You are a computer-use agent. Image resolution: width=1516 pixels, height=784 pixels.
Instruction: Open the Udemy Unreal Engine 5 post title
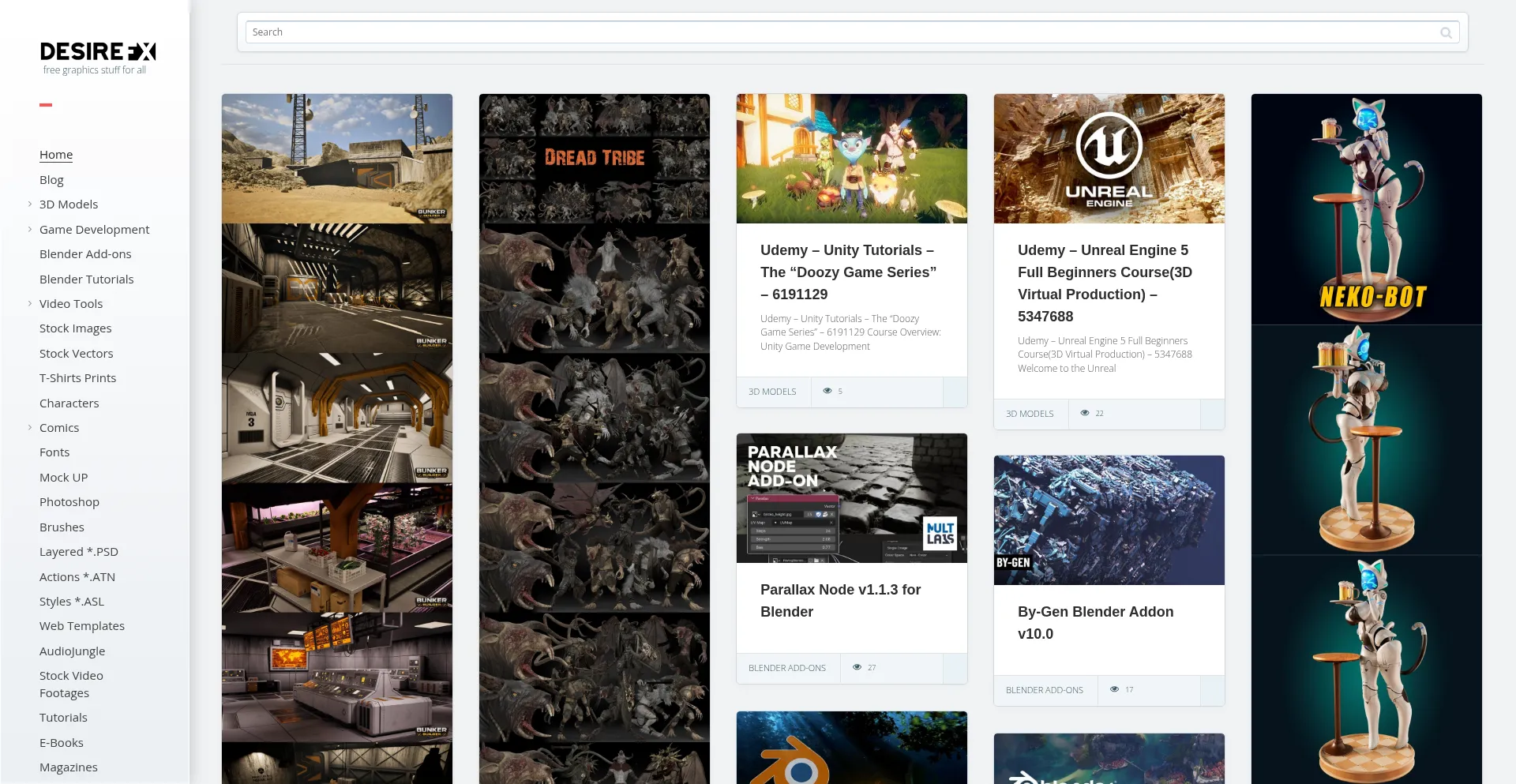tap(1105, 283)
